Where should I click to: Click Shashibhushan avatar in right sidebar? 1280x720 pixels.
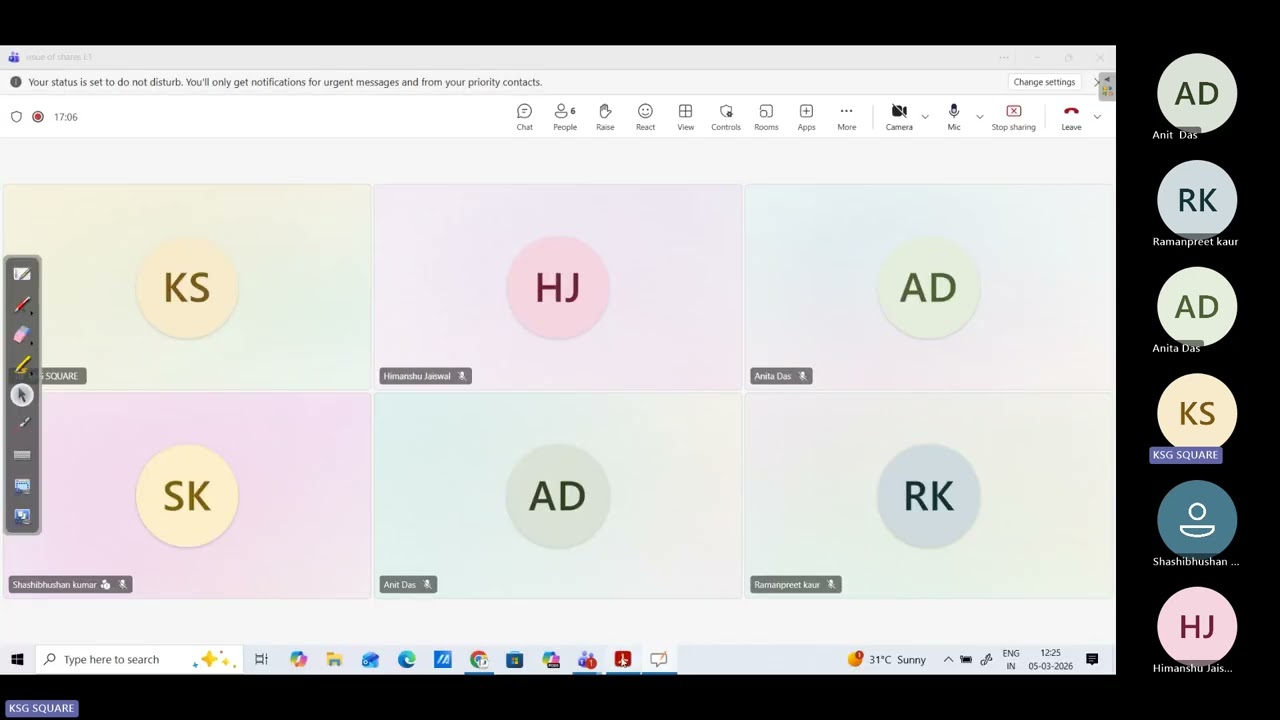(x=1197, y=520)
